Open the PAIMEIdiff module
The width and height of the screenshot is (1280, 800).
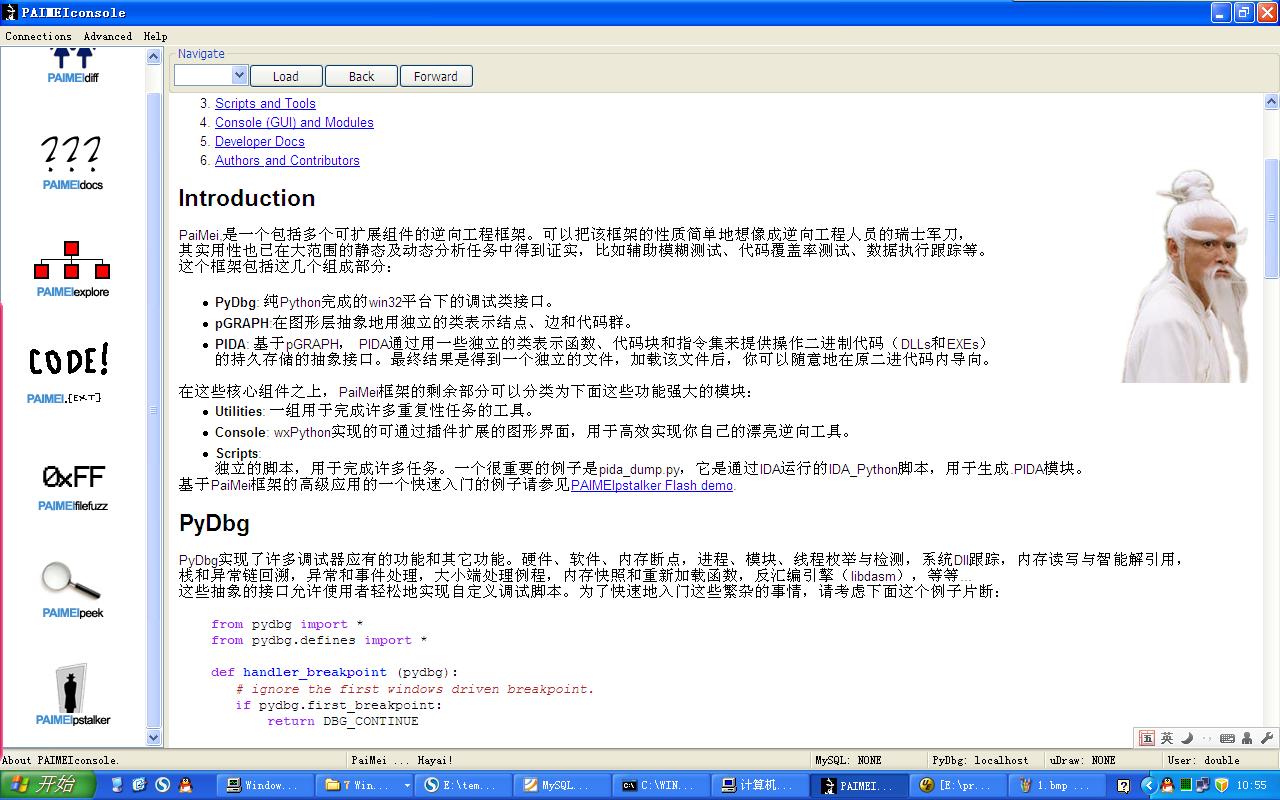72,65
